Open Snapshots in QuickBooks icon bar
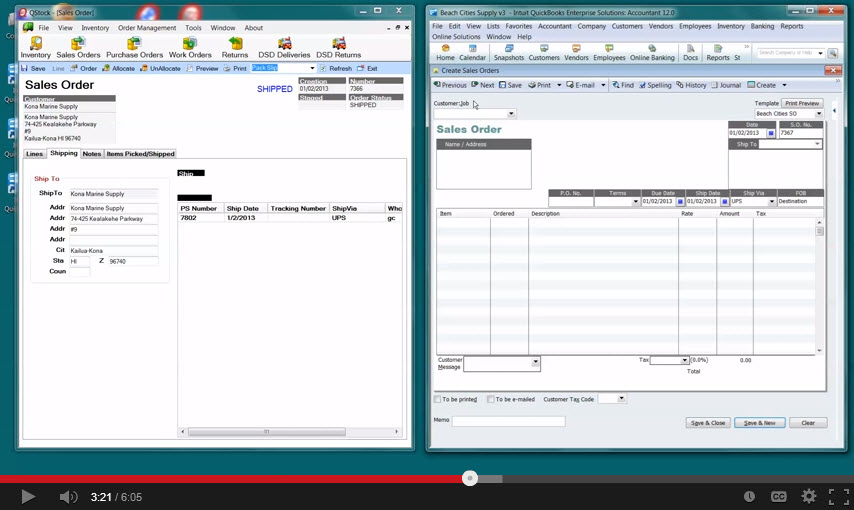Viewport: 854px width, 510px height. tap(509, 53)
